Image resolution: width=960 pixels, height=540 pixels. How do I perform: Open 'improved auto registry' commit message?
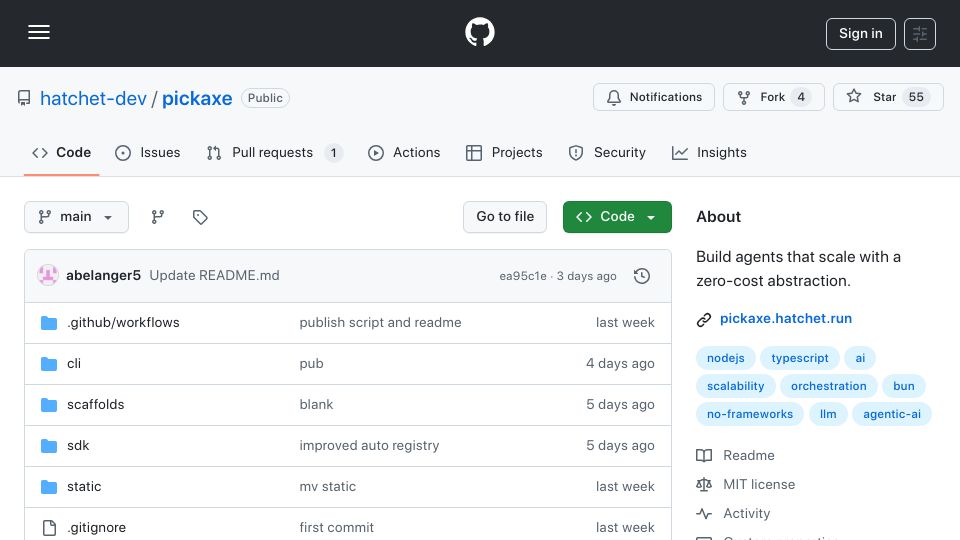click(x=369, y=446)
